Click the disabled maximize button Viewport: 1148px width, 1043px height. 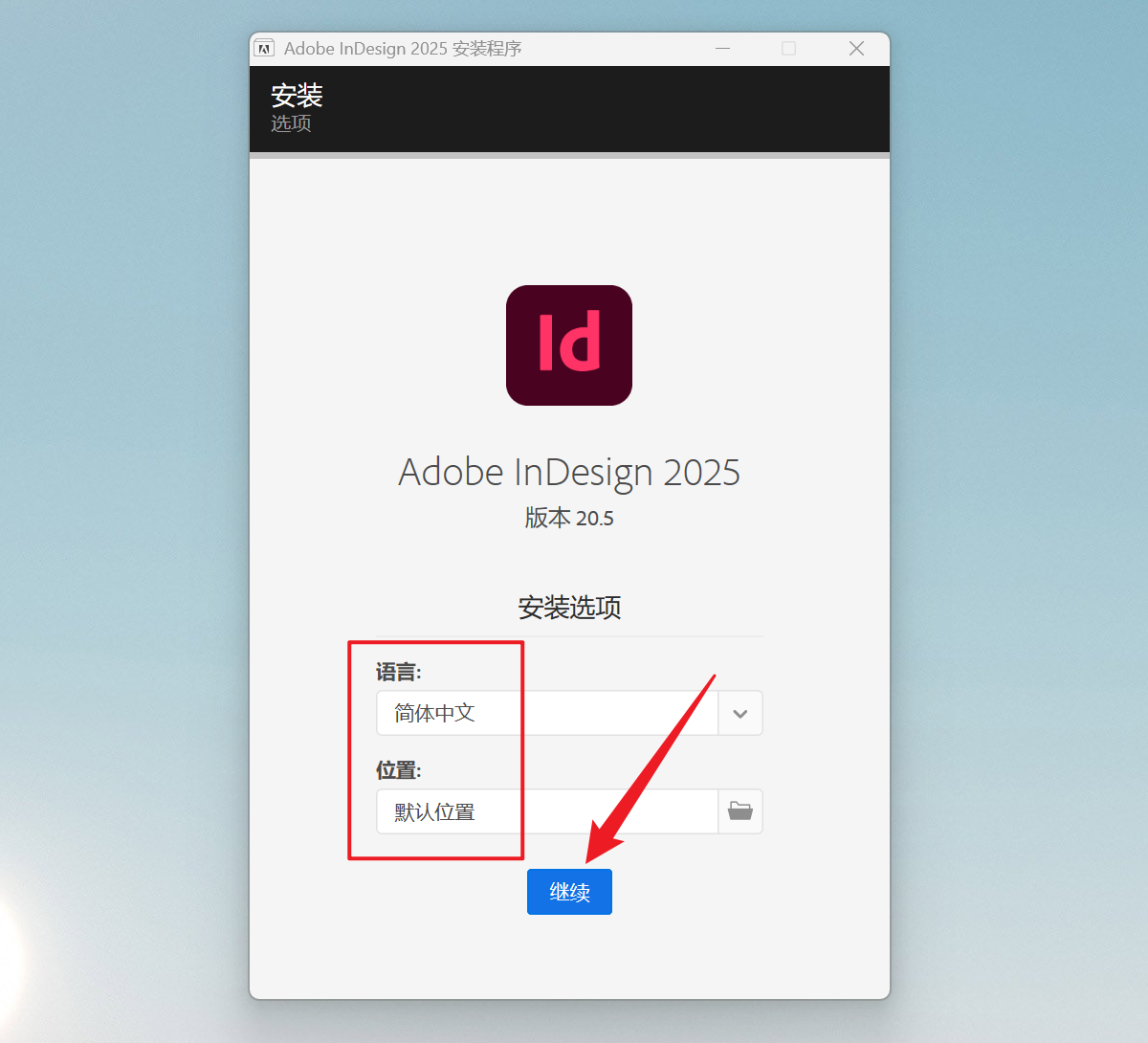[x=789, y=48]
